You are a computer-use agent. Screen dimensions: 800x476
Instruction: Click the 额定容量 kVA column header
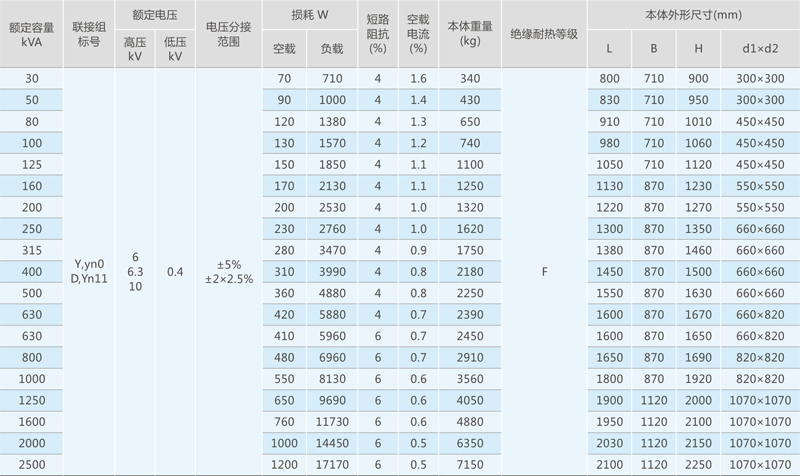[x=32, y=34]
